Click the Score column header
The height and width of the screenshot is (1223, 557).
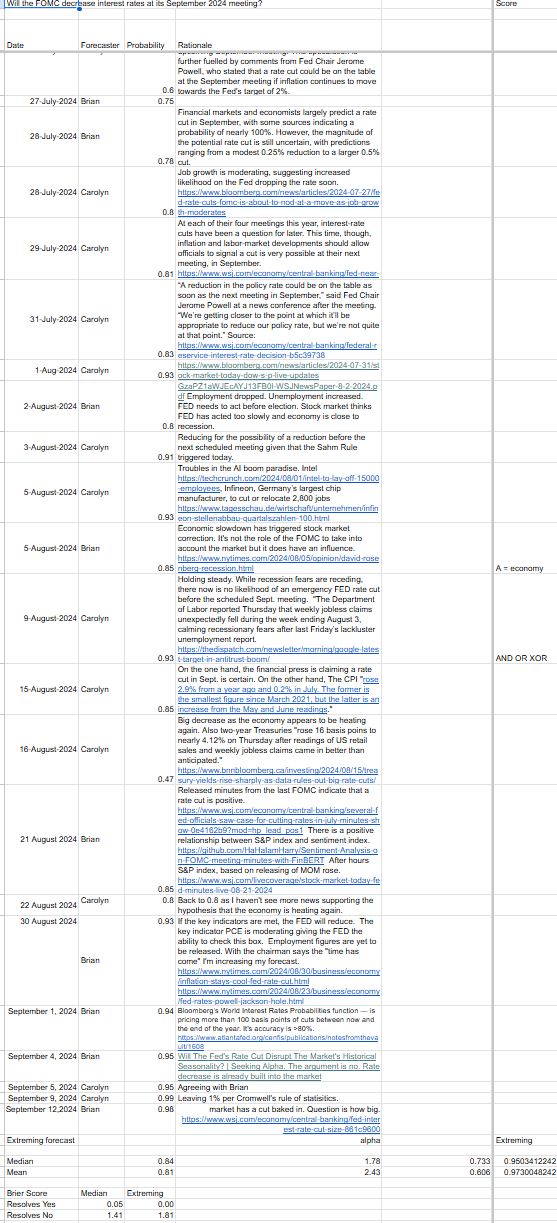tap(506, 5)
